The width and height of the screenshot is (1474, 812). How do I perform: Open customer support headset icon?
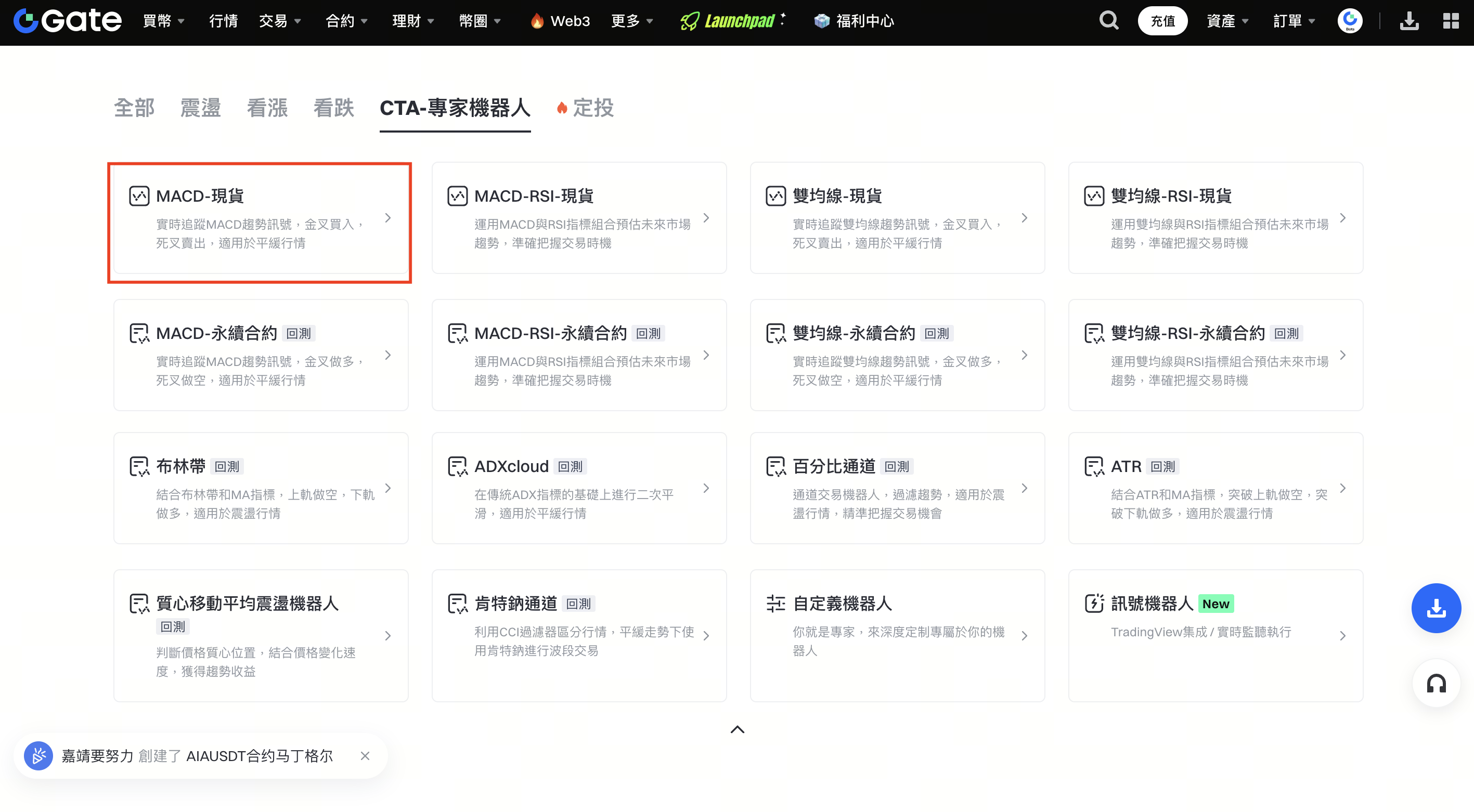(1436, 683)
